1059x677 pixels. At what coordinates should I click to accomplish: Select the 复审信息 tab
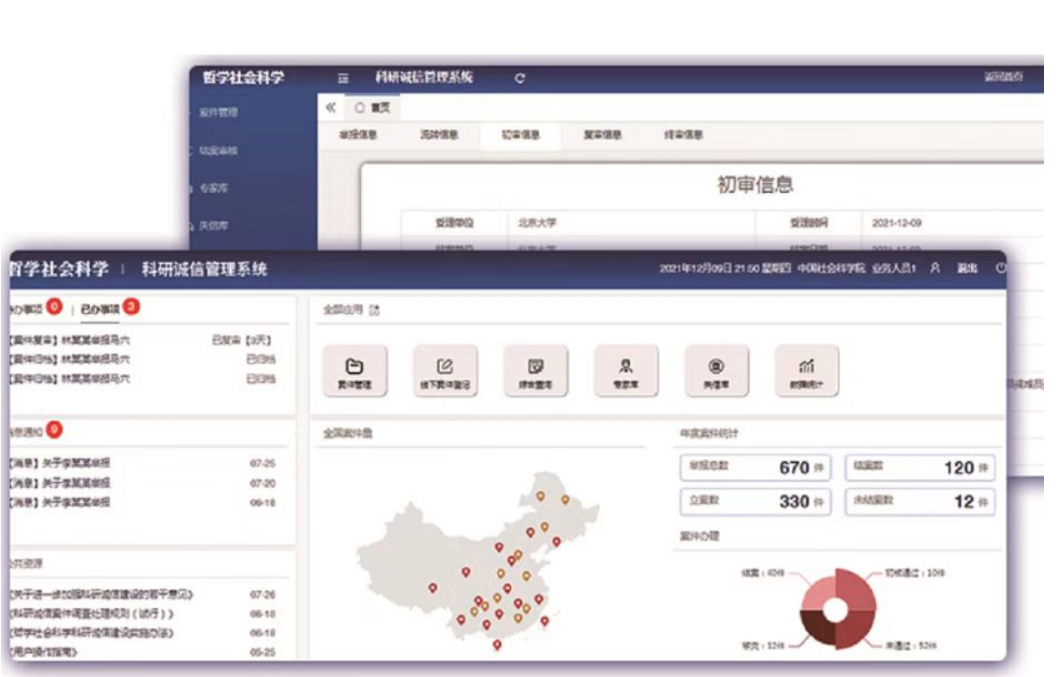coord(602,135)
